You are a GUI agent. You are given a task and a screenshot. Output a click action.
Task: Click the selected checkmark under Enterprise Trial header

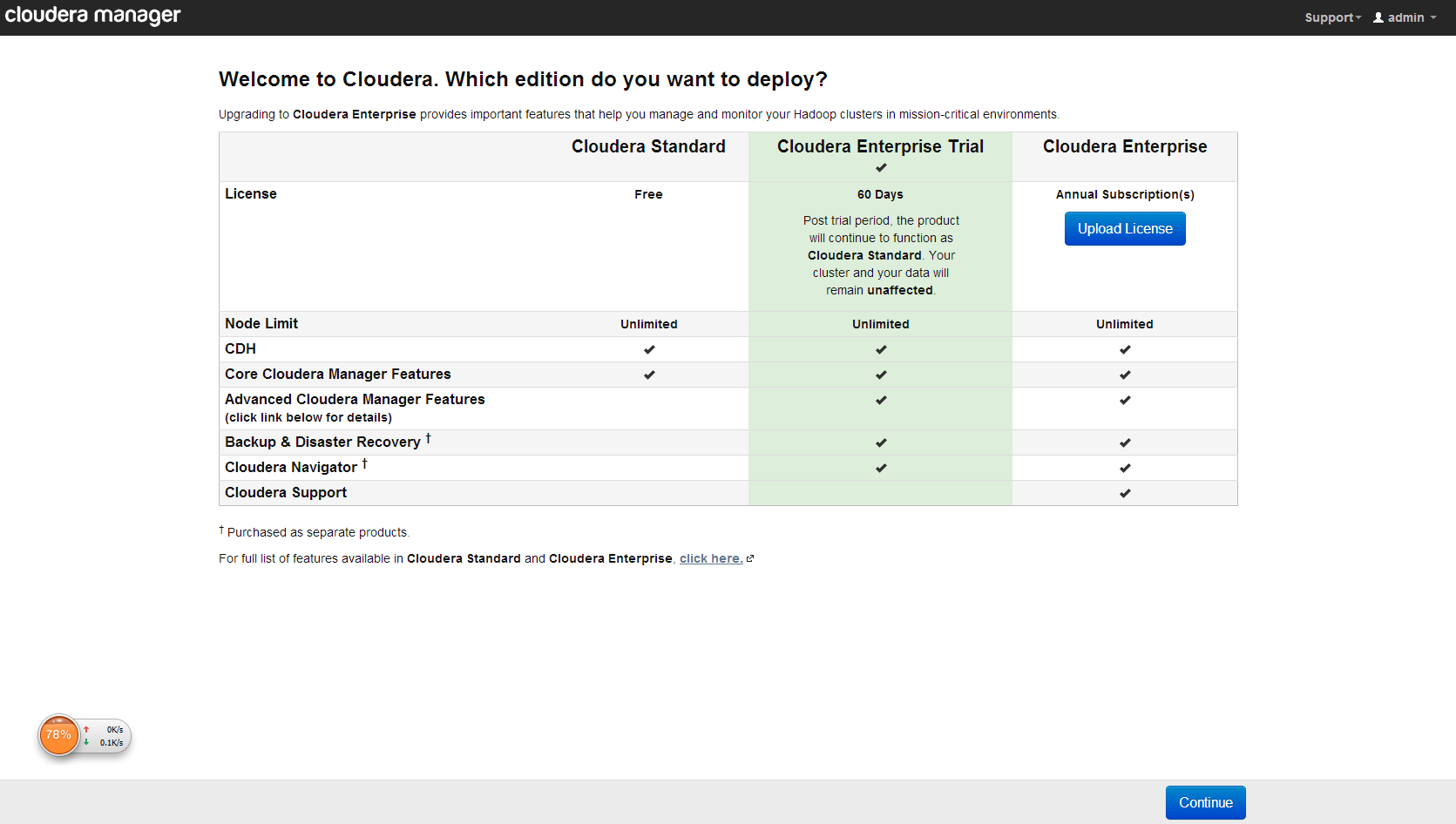tap(881, 167)
